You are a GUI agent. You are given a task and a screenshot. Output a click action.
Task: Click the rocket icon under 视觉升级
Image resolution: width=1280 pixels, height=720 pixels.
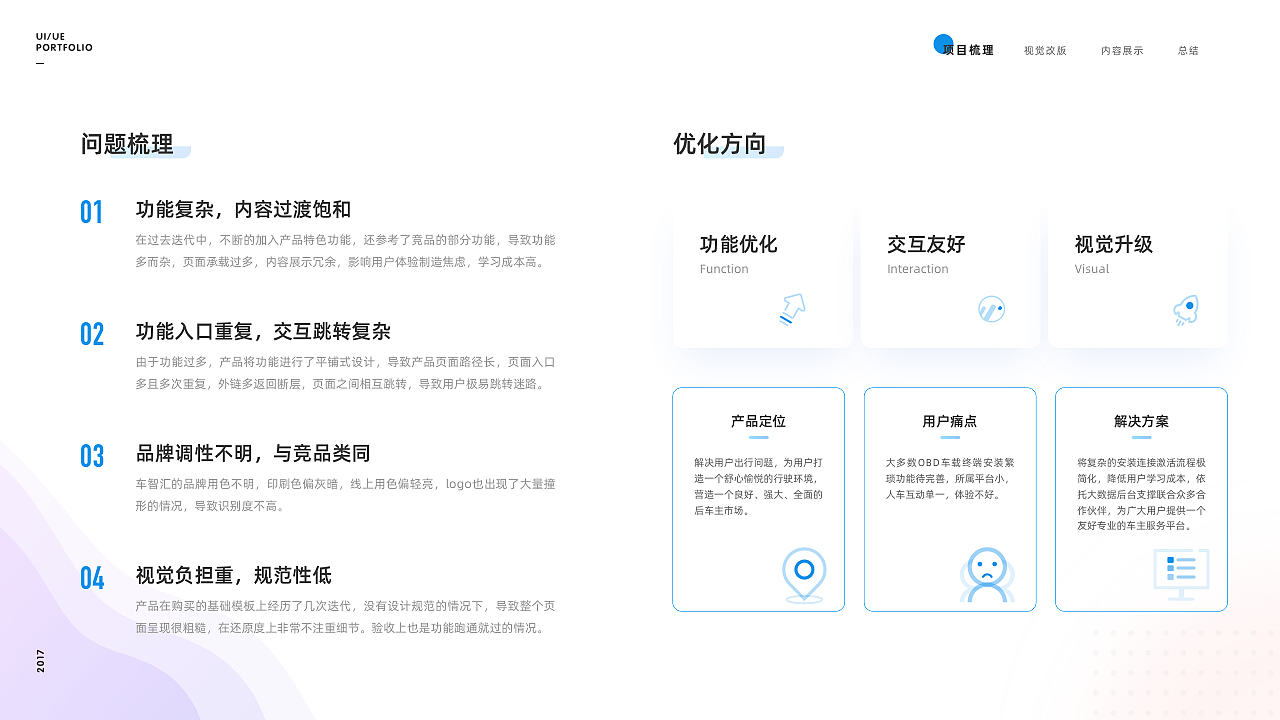[x=1186, y=310]
